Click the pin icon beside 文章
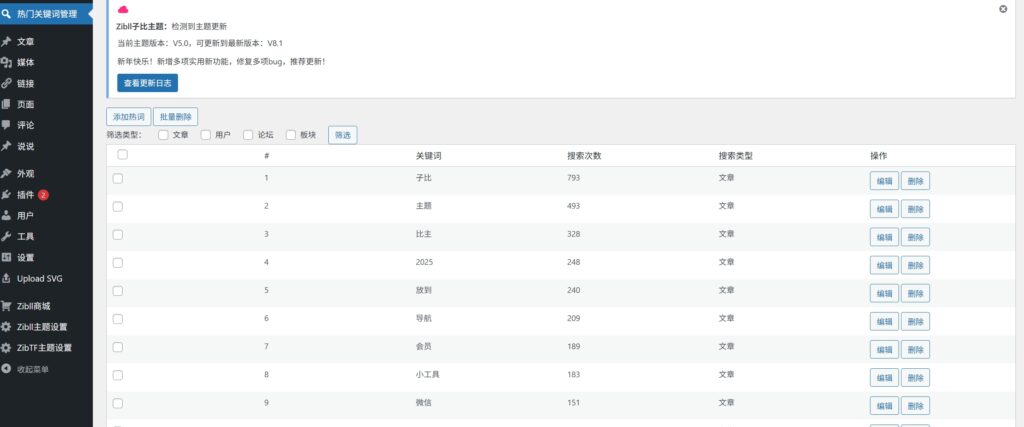 click(7, 42)
